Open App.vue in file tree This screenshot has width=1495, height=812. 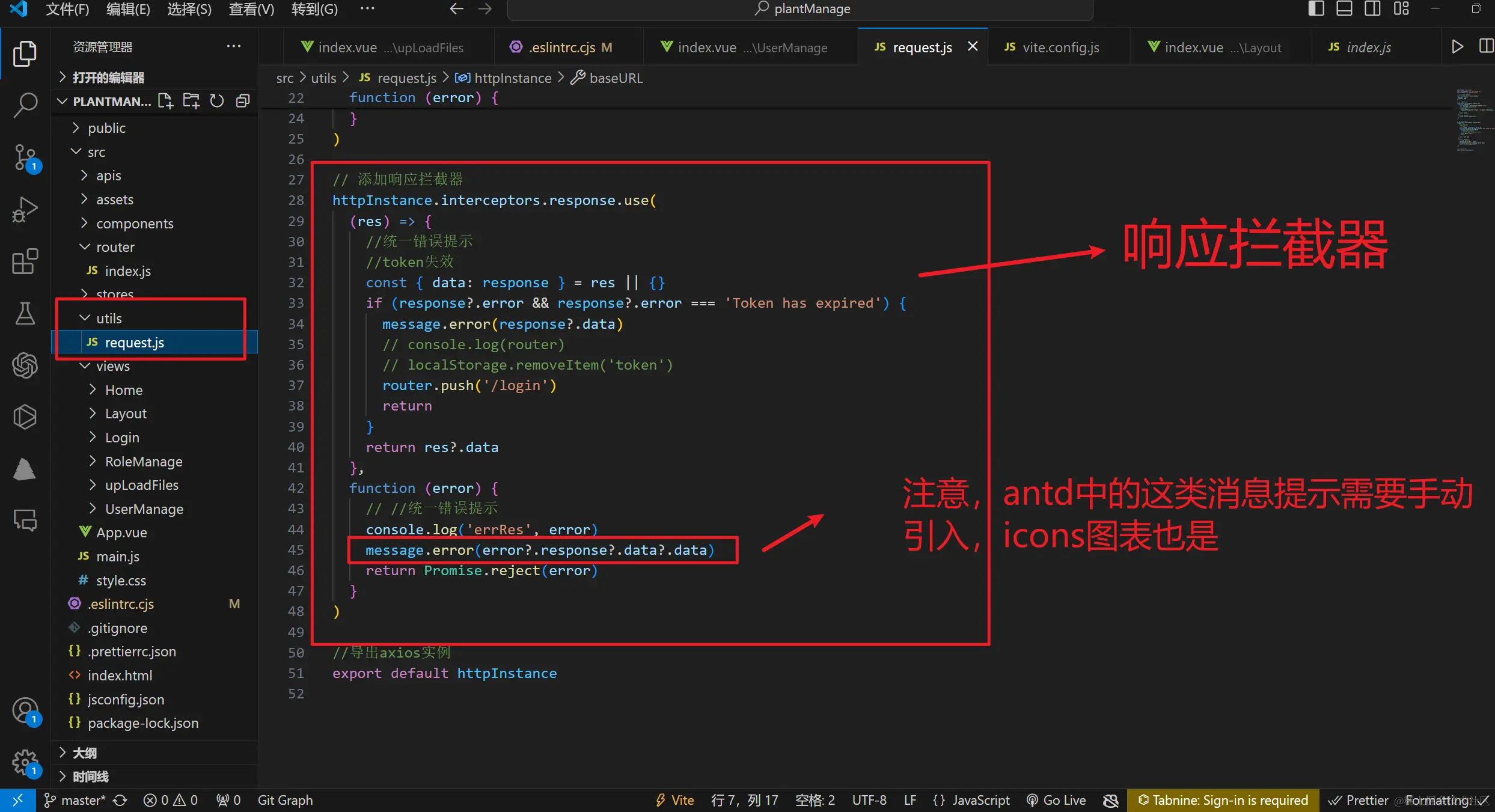[154, 533]
